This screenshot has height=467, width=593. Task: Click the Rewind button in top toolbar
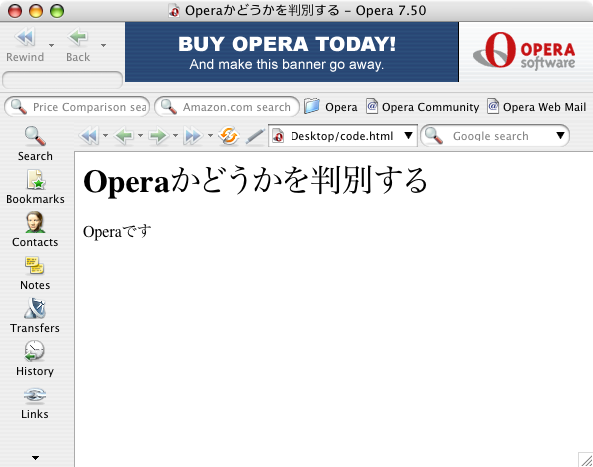pyautogui.click(x=25, y=45)
